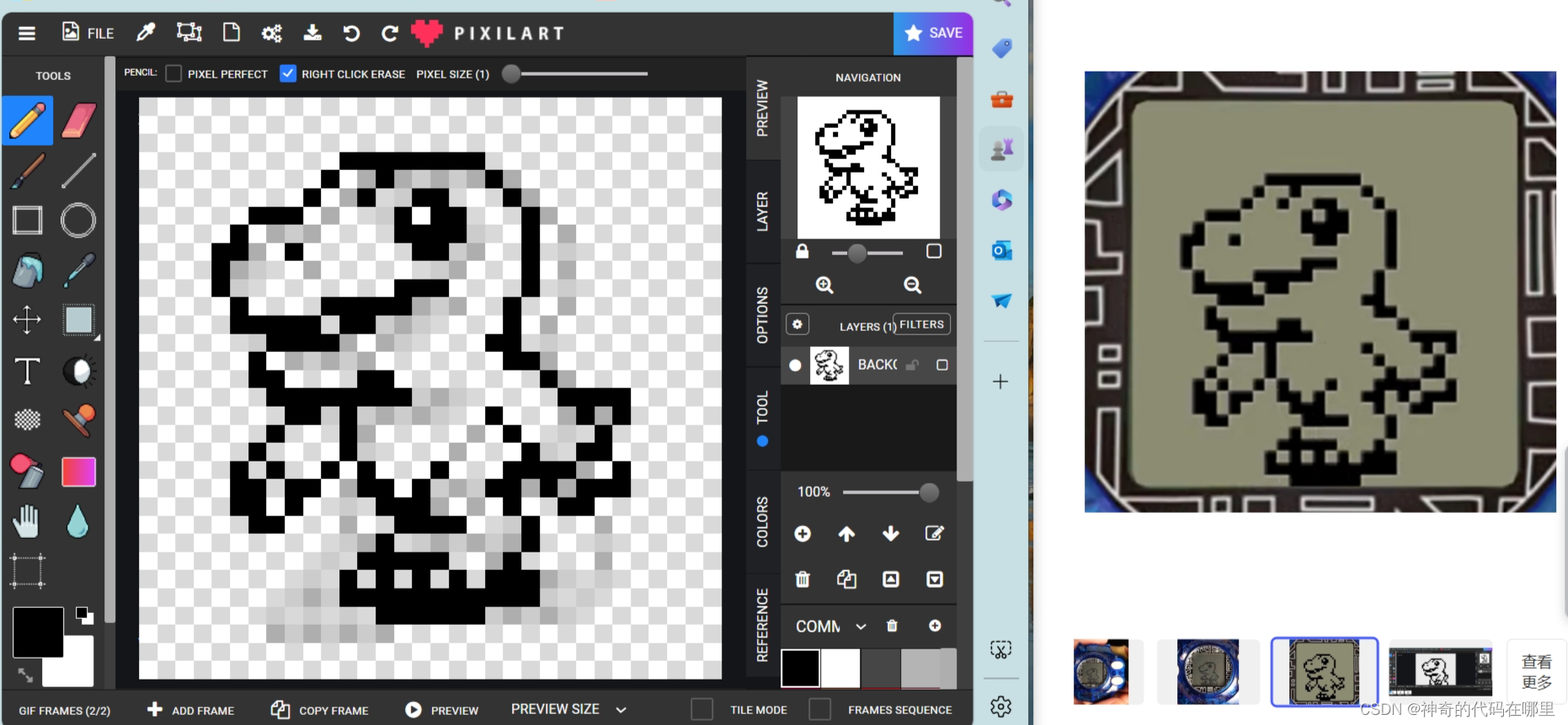Viewport: 1568px width, 725px height.
Task: Switch to the Colors side tab
Action: click(762, 522)
